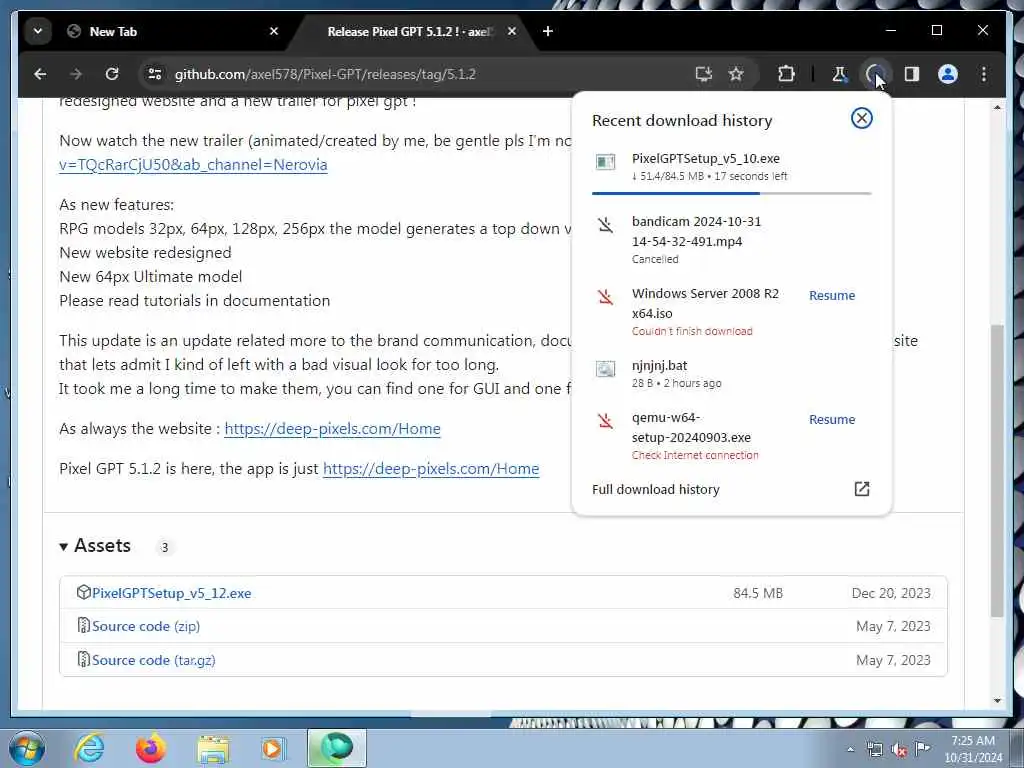This screenshot has width=1024, height=768.
Task: Reload the current page
Action: 112,74
